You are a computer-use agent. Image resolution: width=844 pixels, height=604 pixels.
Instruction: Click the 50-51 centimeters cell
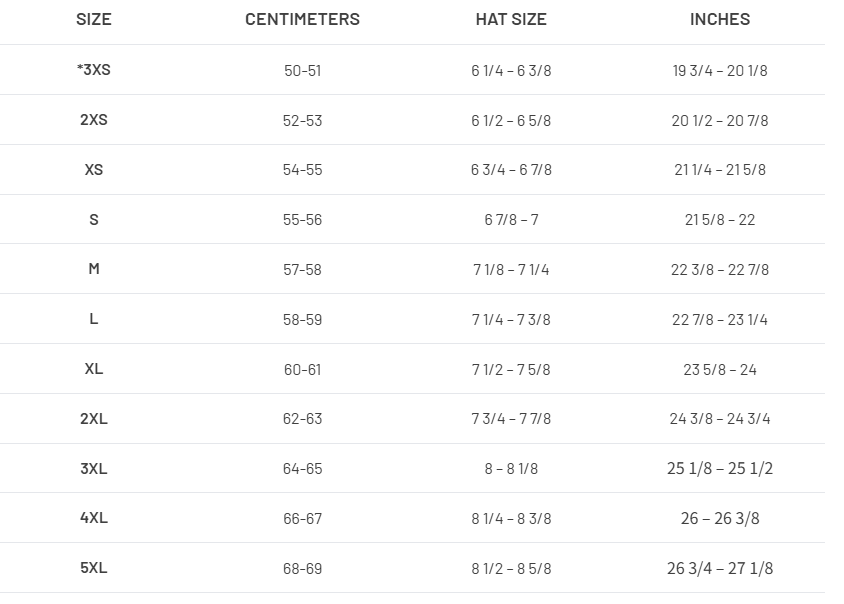point(302,71)
